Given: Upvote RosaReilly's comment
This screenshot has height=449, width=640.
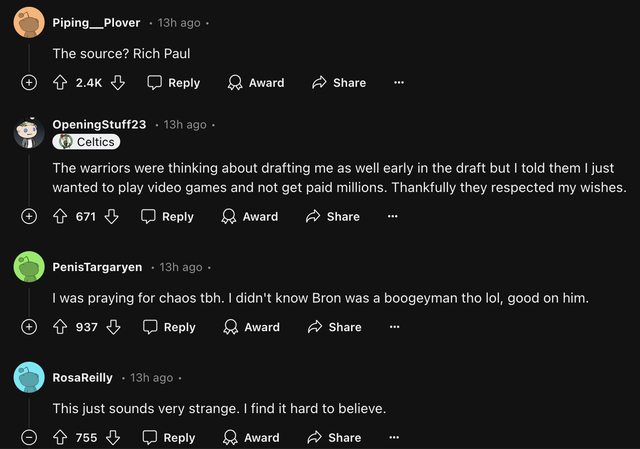Looking at the screenshot, I should coord(60,437).
